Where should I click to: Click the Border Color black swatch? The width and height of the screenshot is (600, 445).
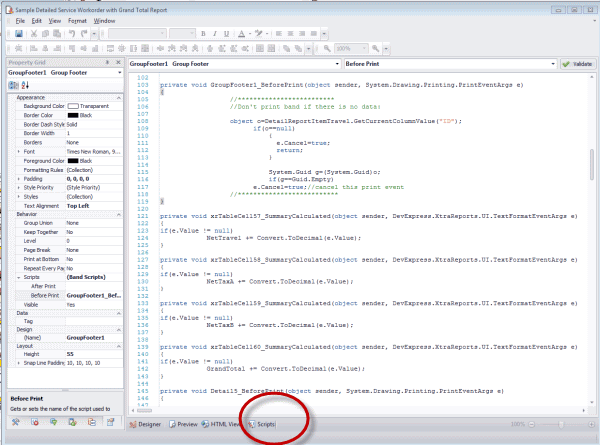(x=73, y=114)
